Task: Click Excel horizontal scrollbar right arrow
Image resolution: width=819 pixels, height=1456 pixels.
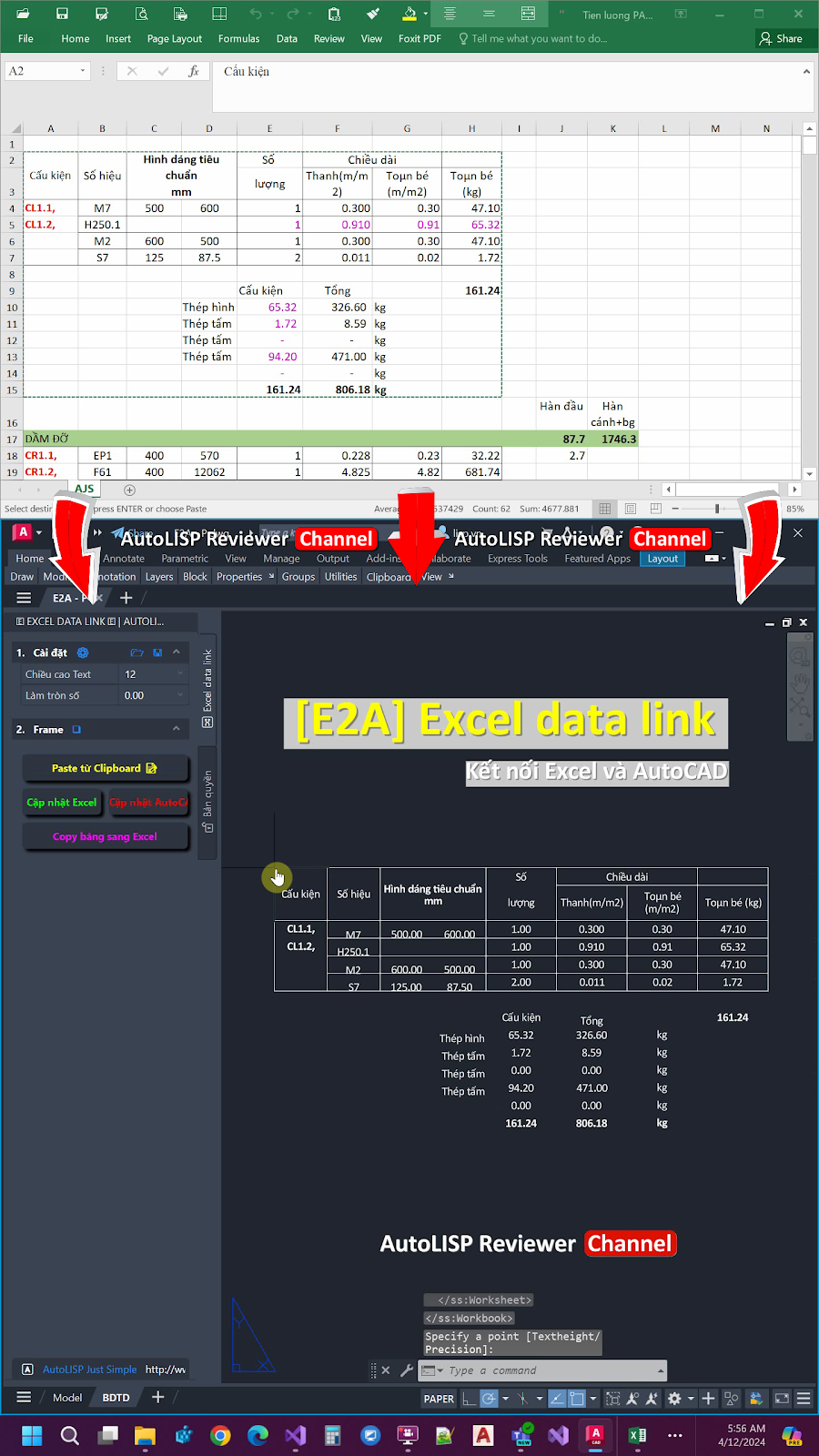Action: point(794,490)
